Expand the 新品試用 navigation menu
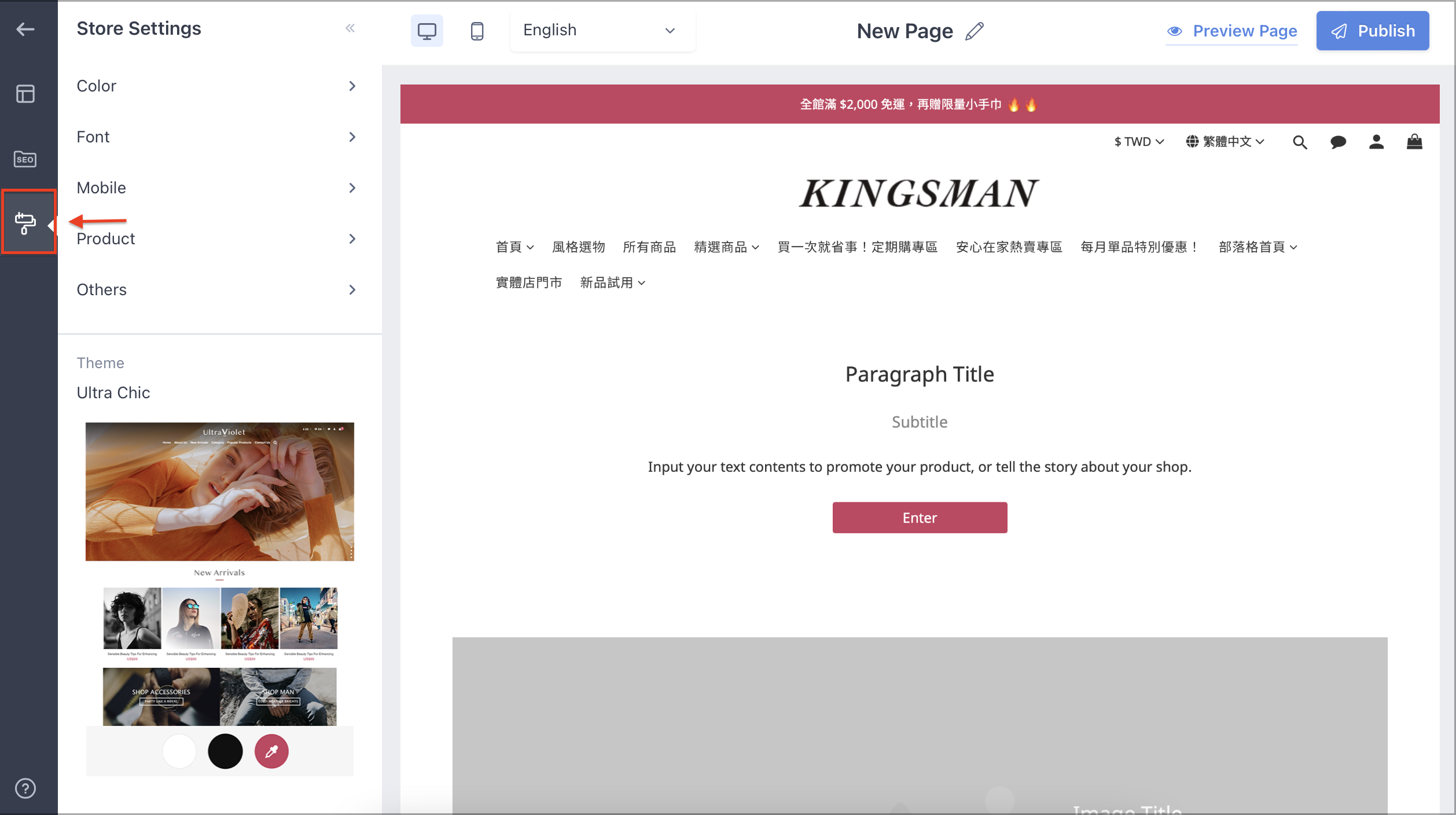 tap(612, 282)
